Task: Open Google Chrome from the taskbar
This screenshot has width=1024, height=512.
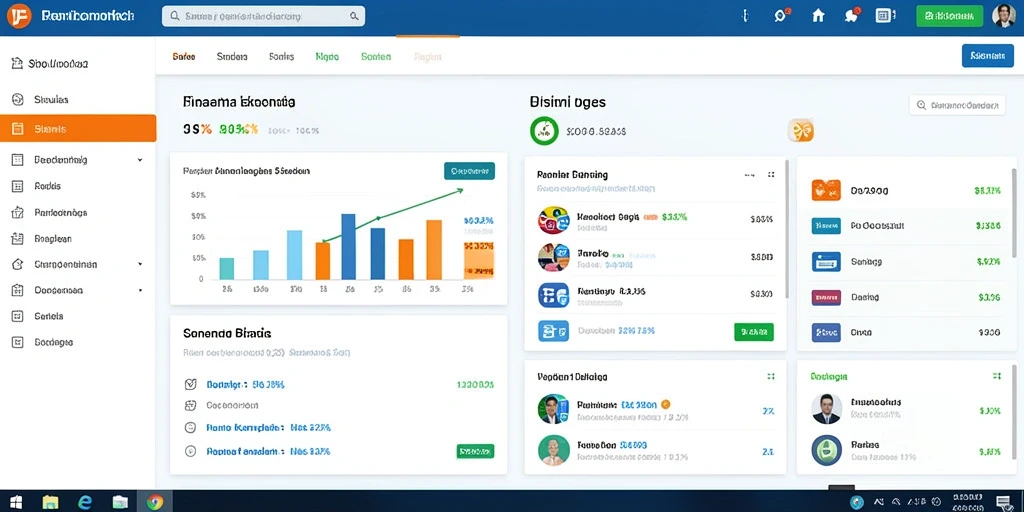Action: [x=155, y=502]
